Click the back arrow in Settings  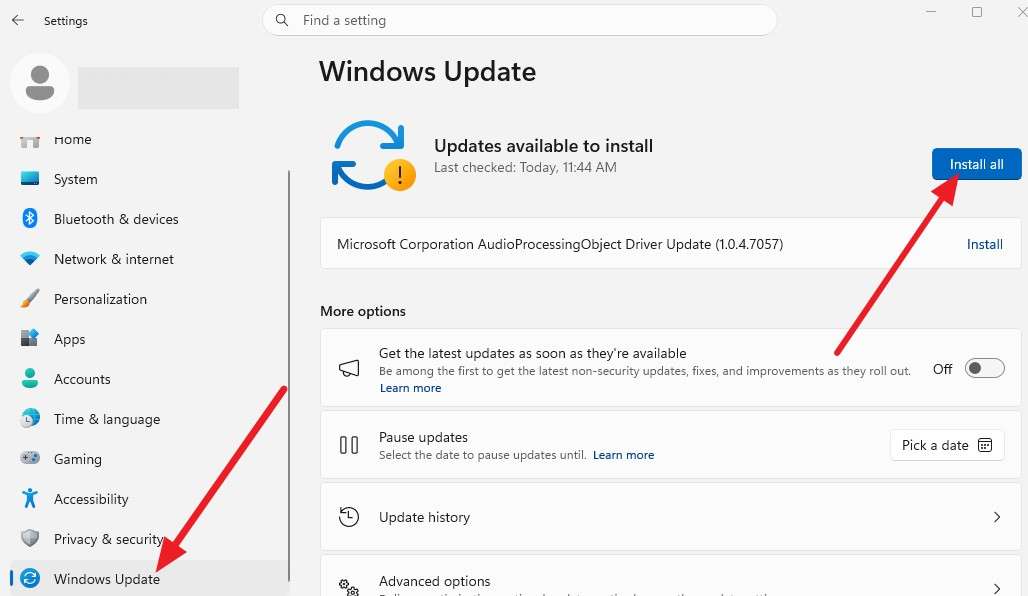[x=18, y=20]
